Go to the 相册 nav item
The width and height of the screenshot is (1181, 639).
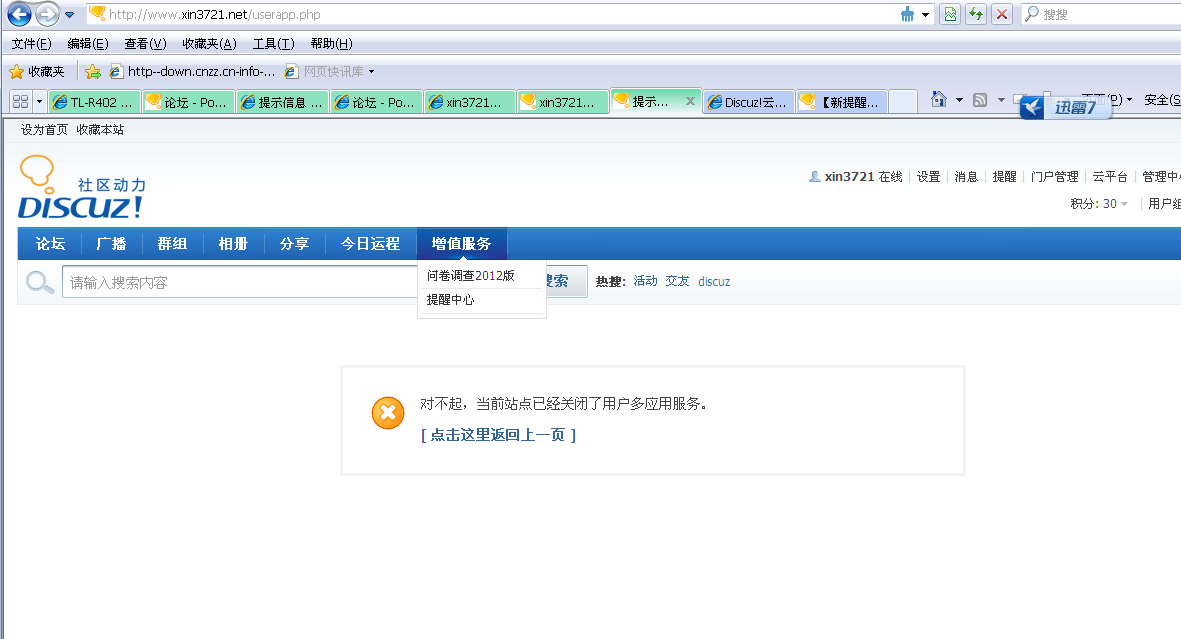(233, 243)
